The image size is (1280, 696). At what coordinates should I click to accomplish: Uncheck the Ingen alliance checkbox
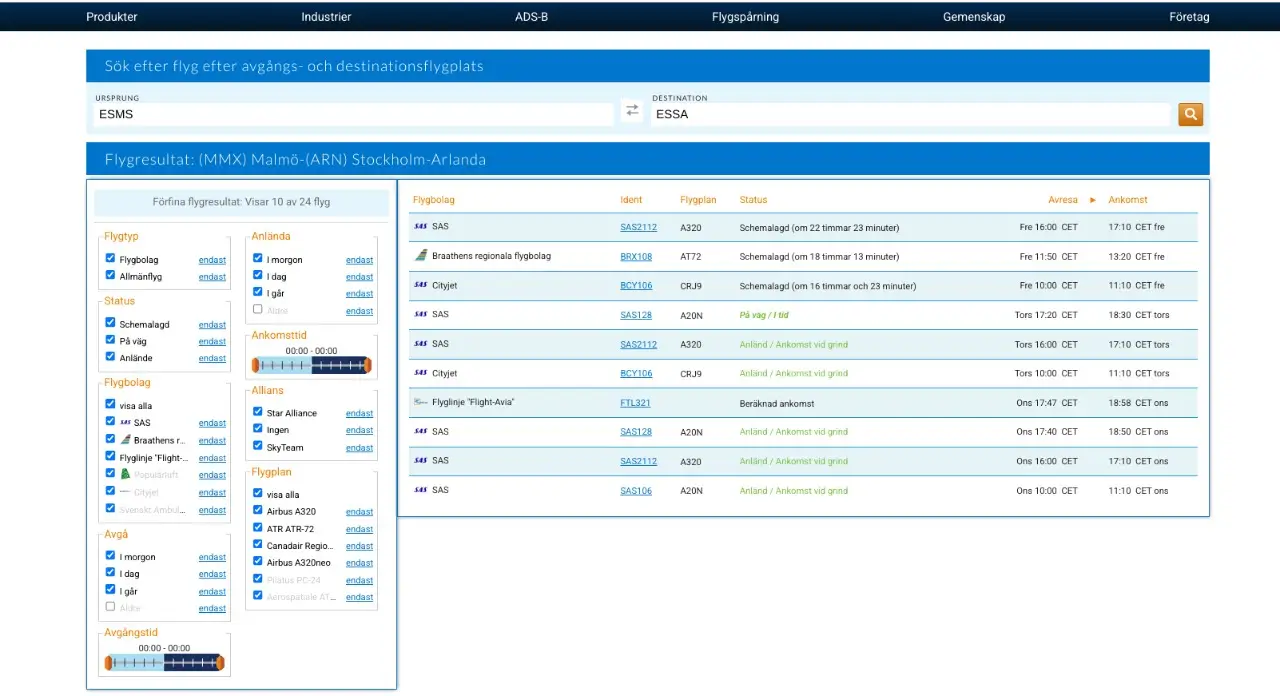pos(257,429)
